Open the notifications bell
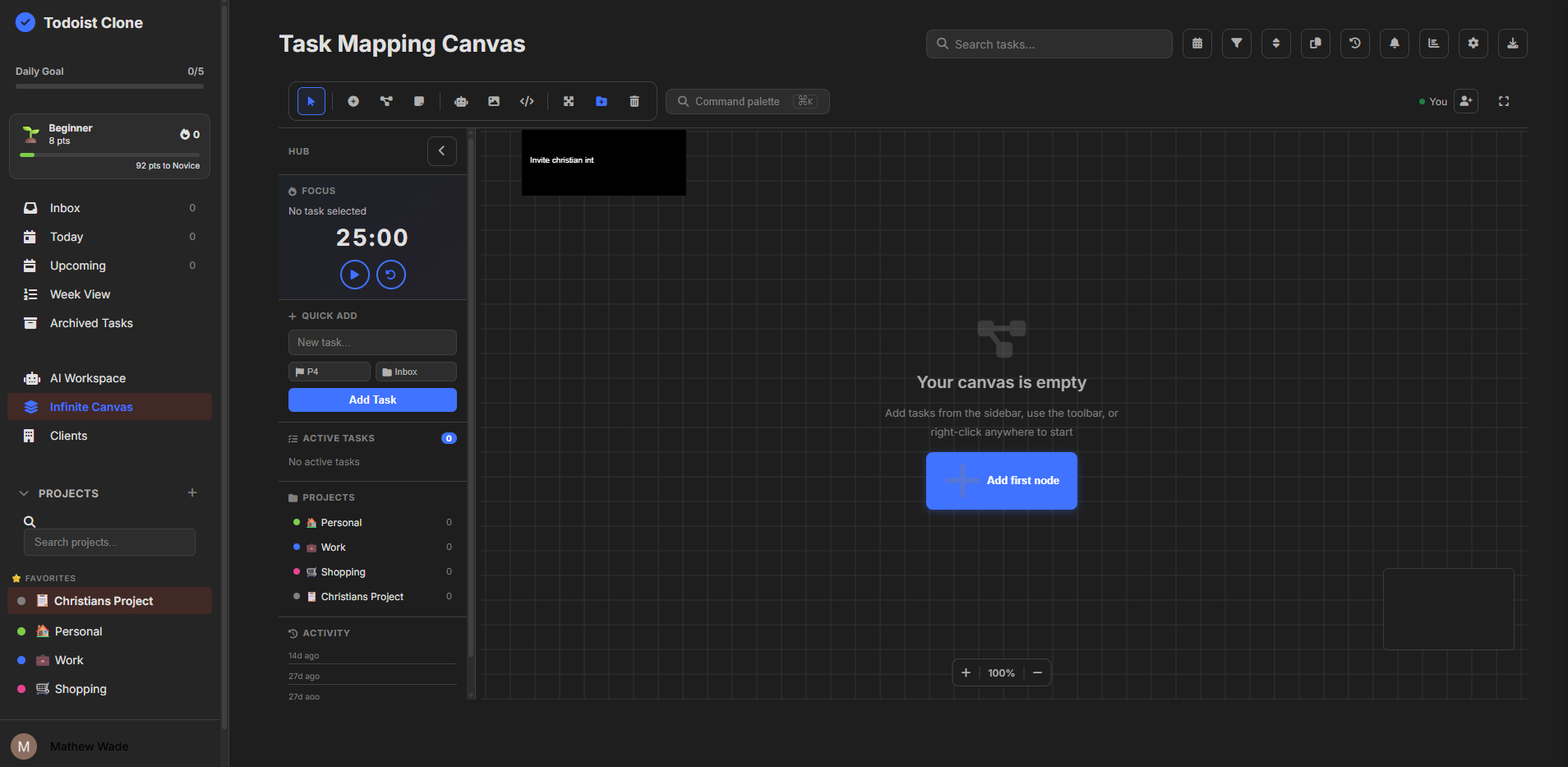 1395,43
